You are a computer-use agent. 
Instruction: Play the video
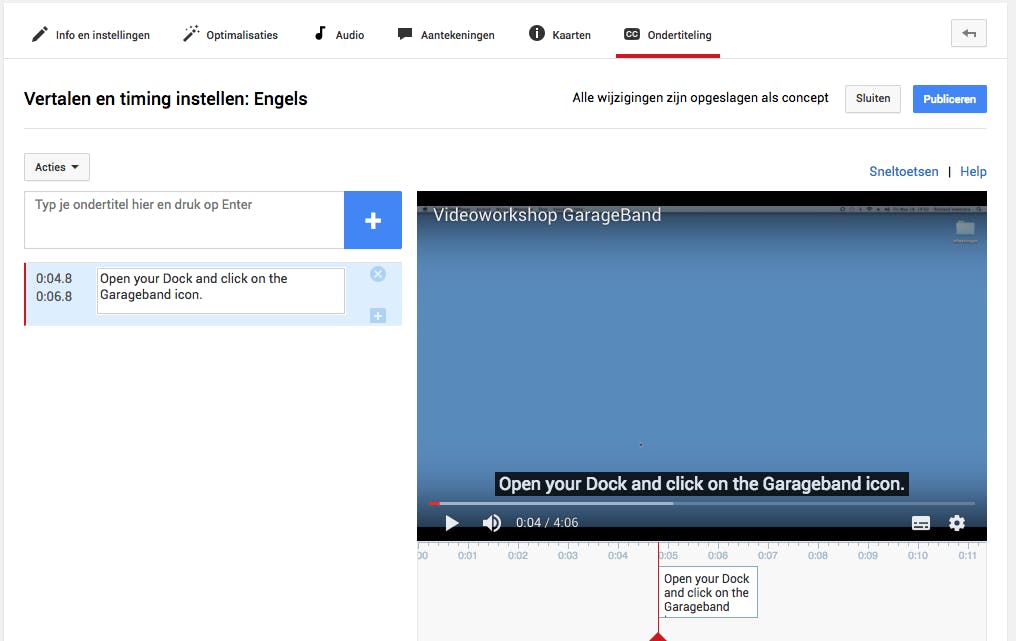pyautogui.click(x=452, y=523)
